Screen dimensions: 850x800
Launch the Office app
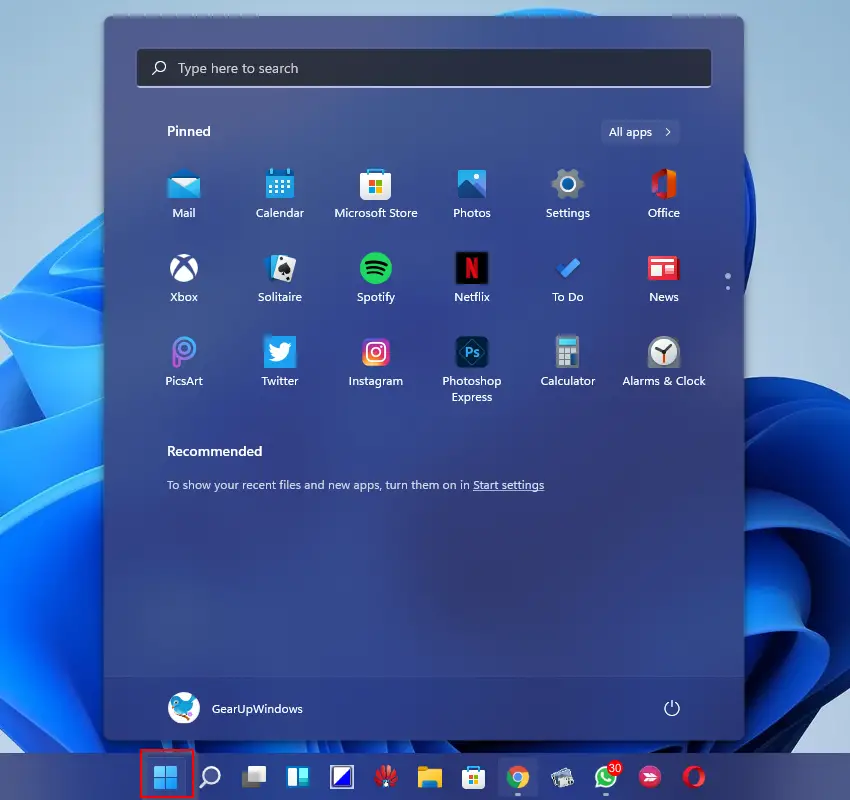pos(664,193)
